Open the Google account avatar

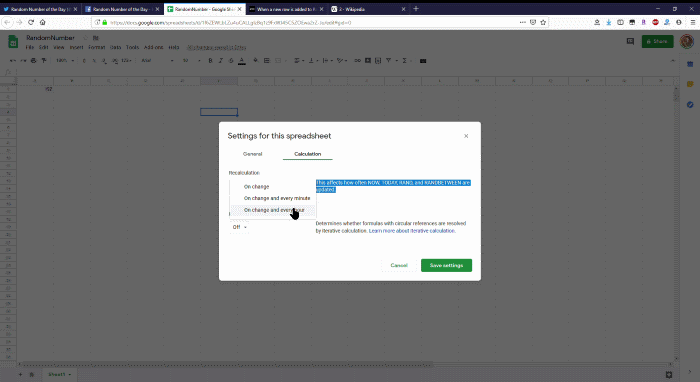point(687,41)
